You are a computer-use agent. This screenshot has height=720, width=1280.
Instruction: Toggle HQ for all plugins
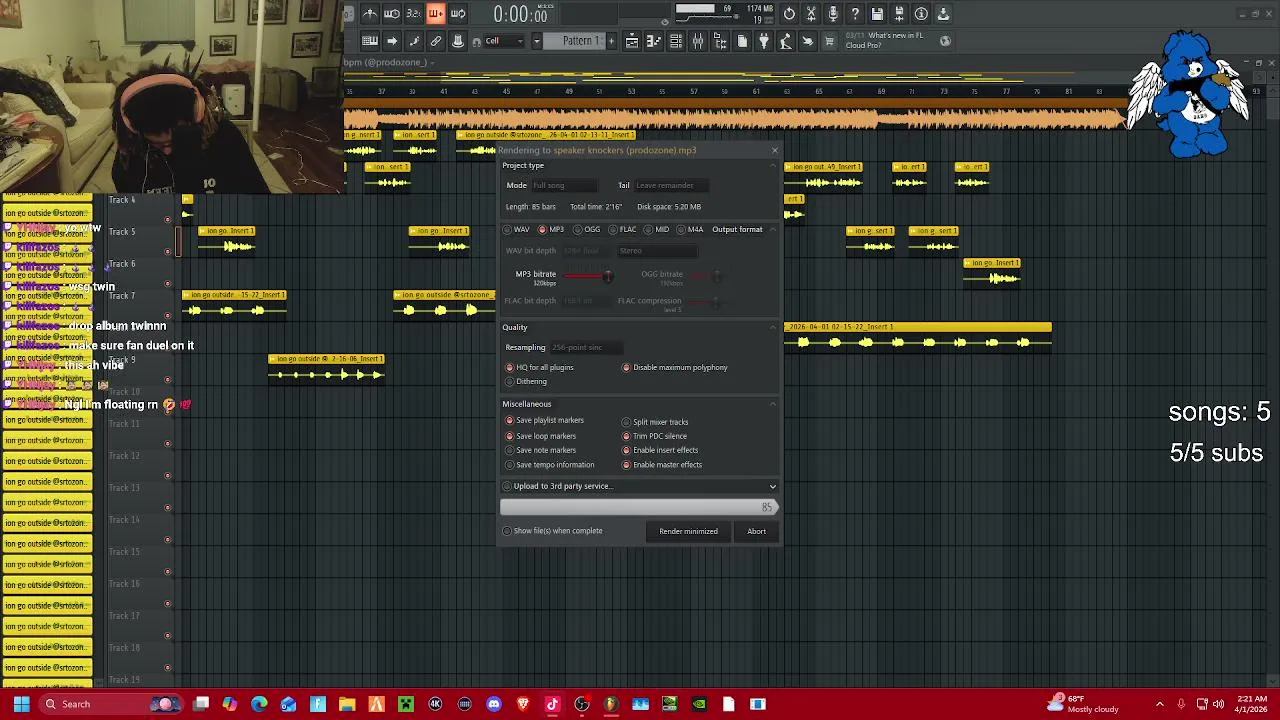point(540,367)
